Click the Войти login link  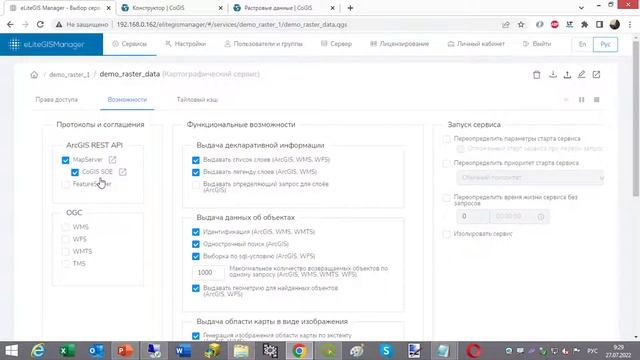537,44
